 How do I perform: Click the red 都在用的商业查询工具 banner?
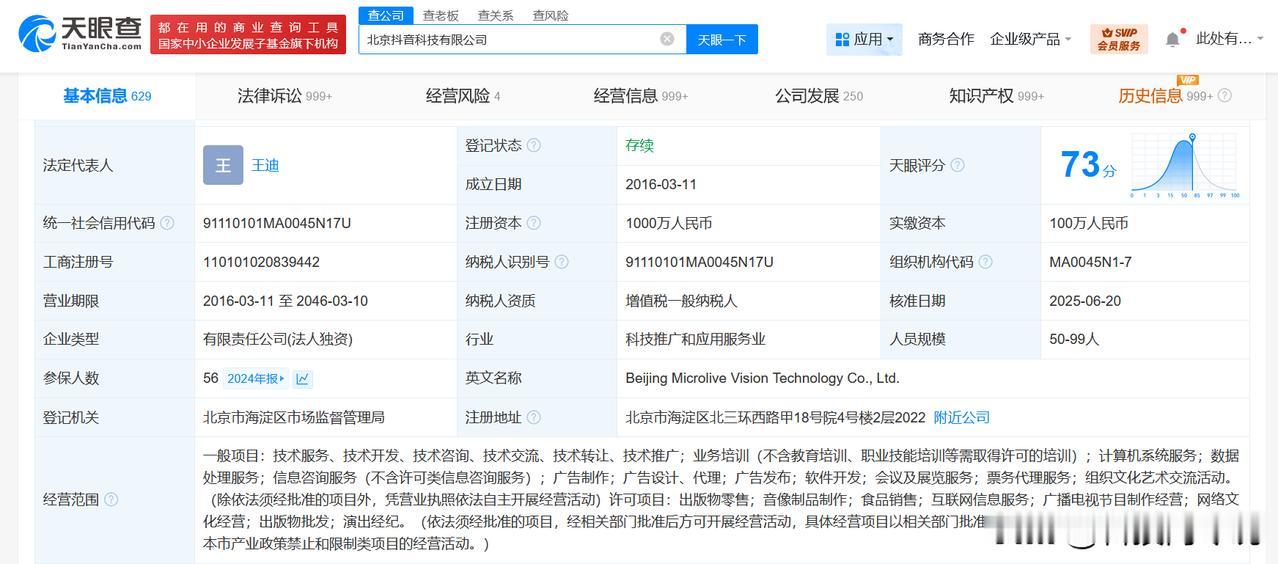[x=248, y=35]
